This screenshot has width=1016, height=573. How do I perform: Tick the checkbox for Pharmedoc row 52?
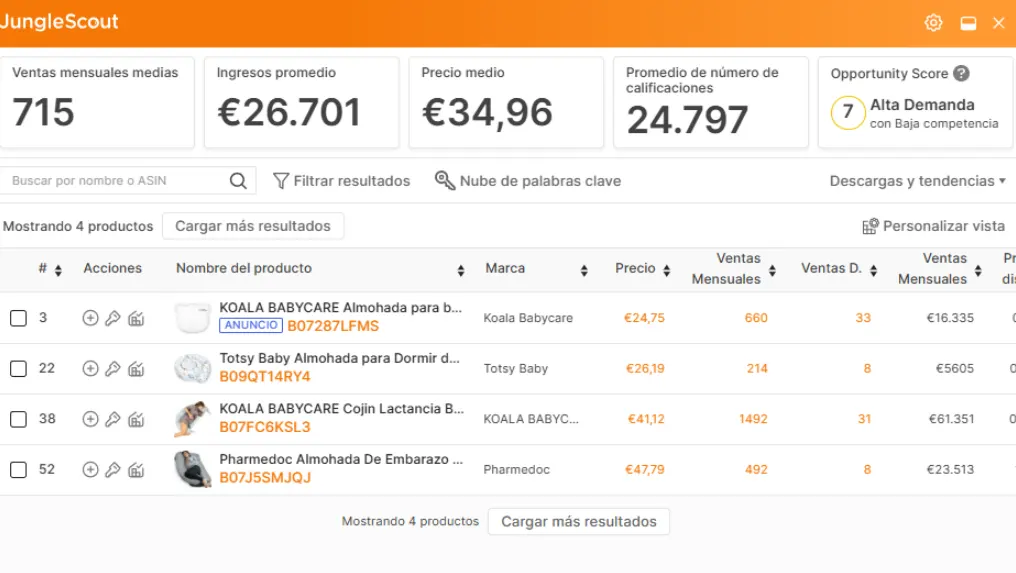[18, 469]
